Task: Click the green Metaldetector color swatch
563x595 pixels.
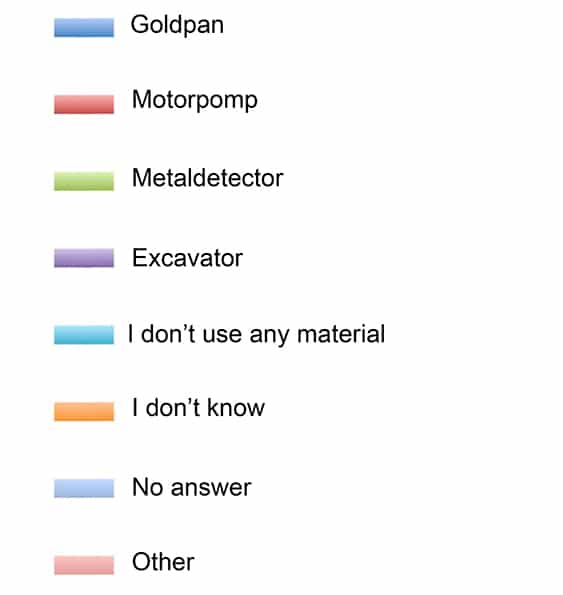Action: (x=84, y=181)
